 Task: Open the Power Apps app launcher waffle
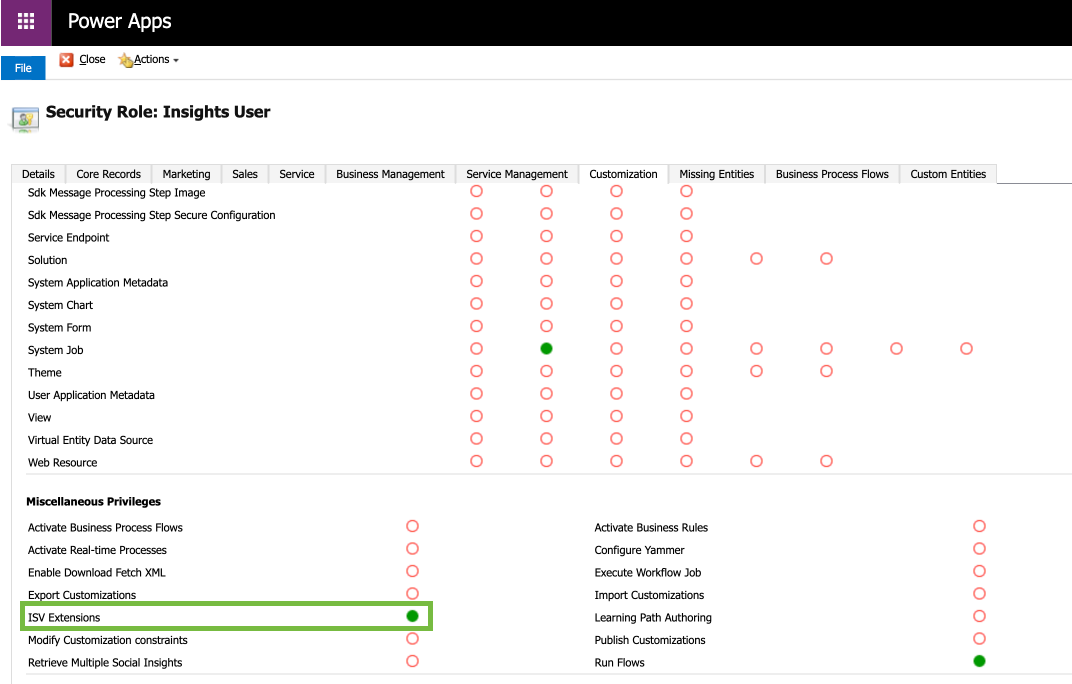[x=26, y=22]
